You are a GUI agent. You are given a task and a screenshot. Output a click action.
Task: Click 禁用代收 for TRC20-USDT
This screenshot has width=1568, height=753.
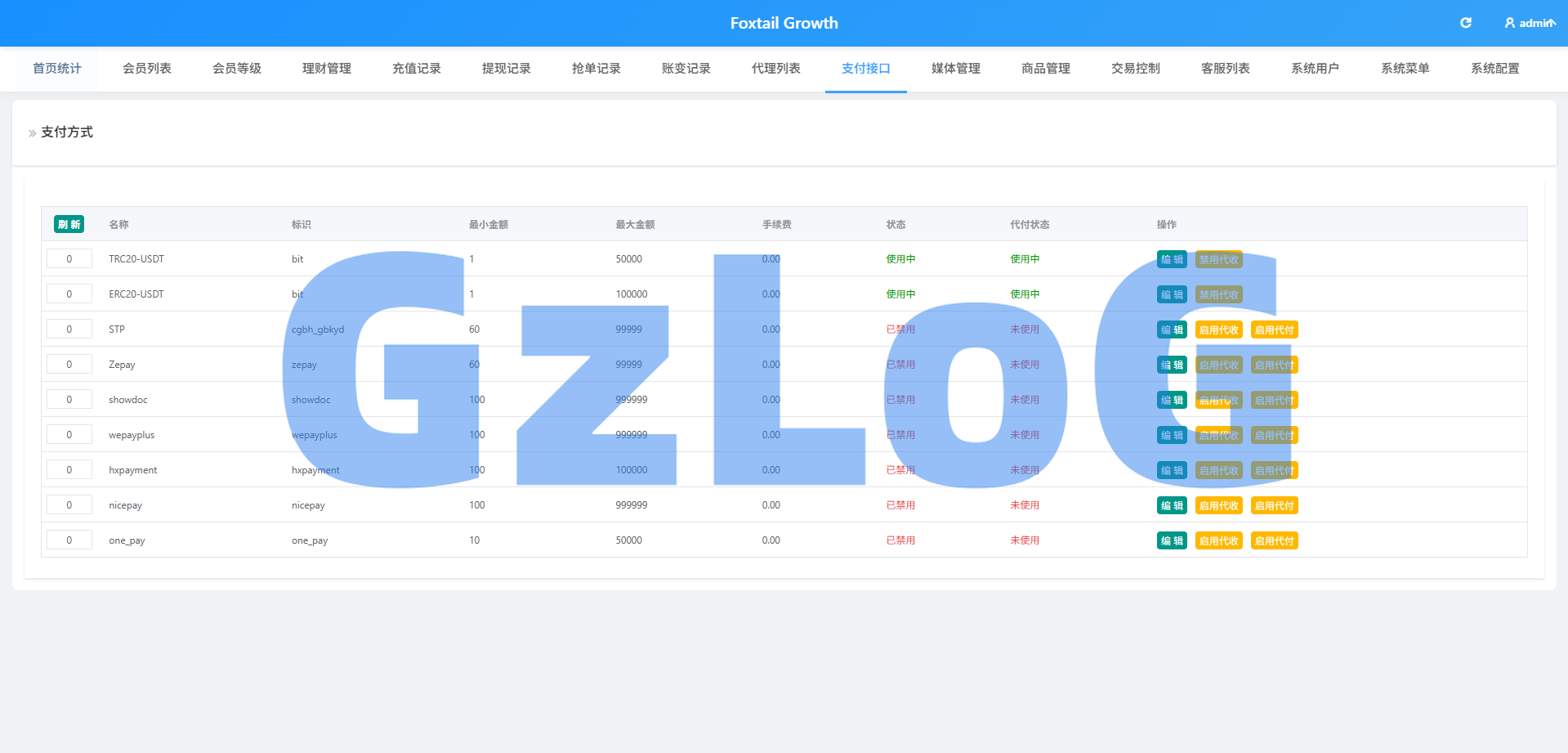pyautogui.click(x=1219, y=259)
